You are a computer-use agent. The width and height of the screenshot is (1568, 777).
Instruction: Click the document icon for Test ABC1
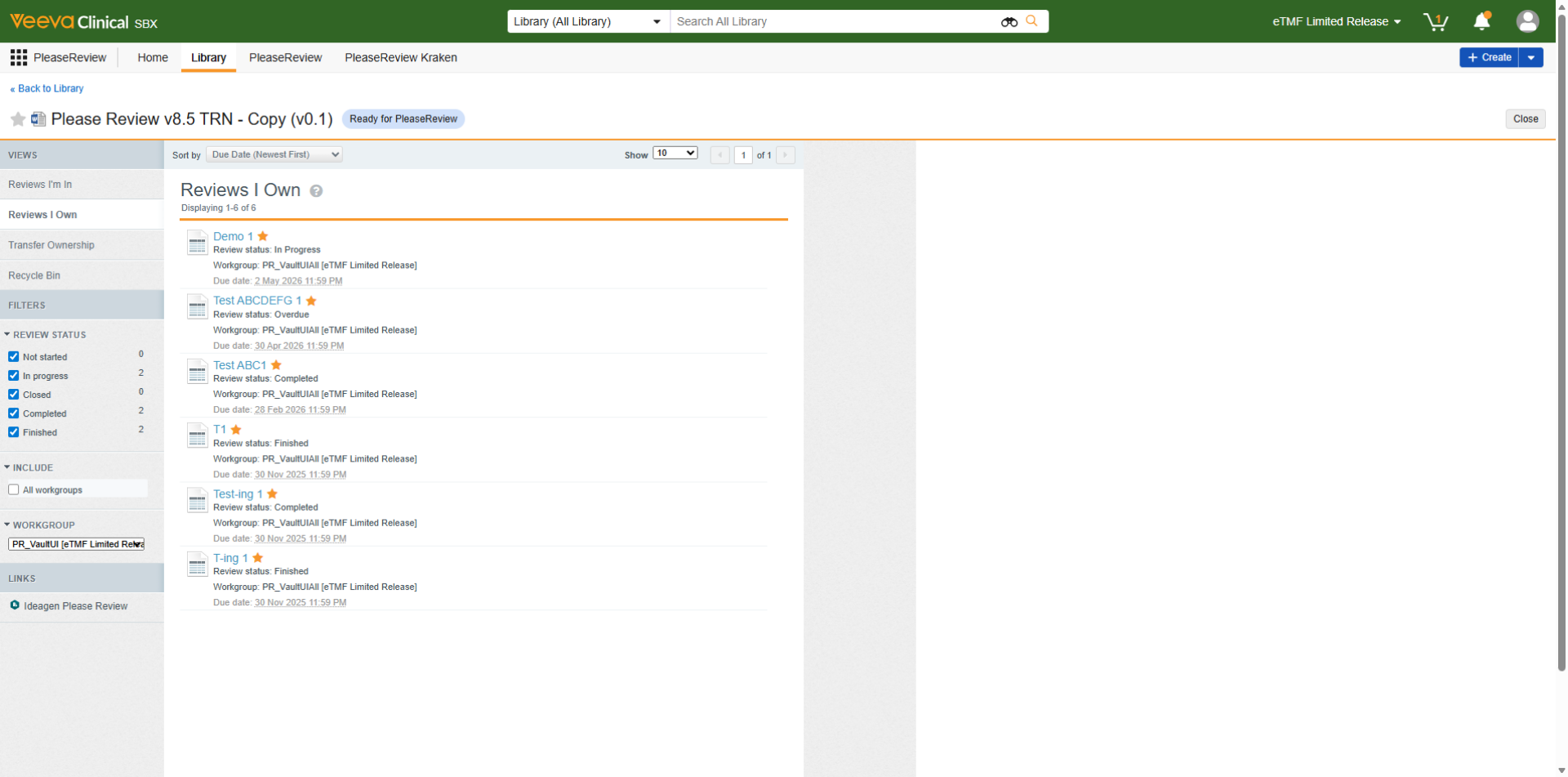pyautogui.click(x=197, y=372)
